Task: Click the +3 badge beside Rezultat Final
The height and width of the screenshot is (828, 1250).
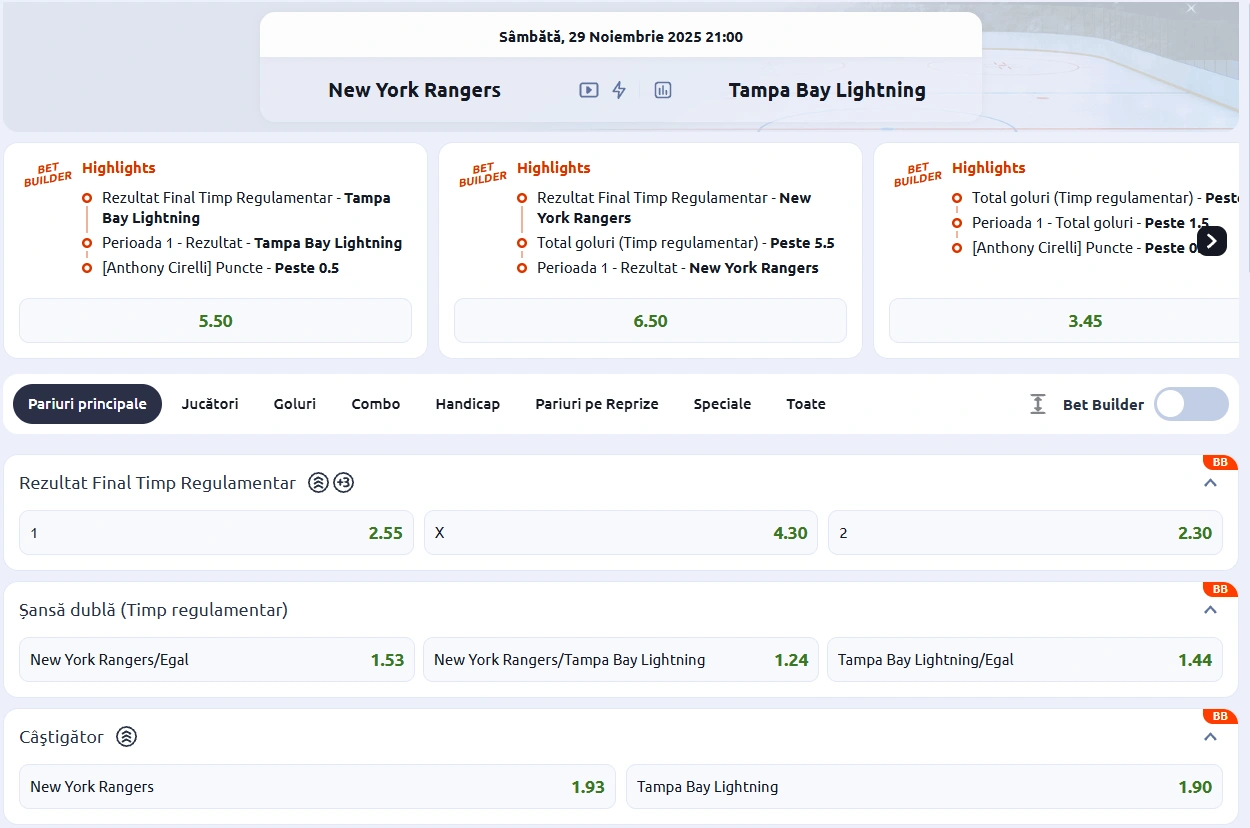Action: (x=343, y=483)
